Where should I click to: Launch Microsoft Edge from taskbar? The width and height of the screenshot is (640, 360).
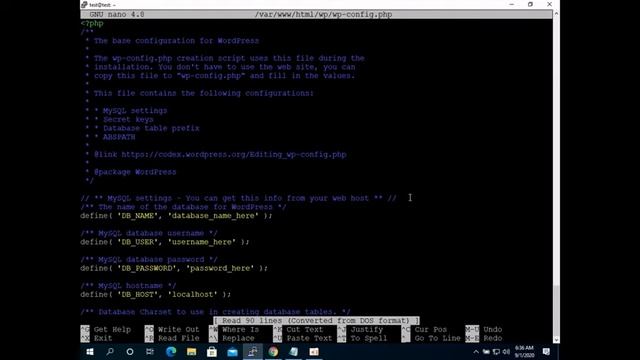click(x=171, y=351)
